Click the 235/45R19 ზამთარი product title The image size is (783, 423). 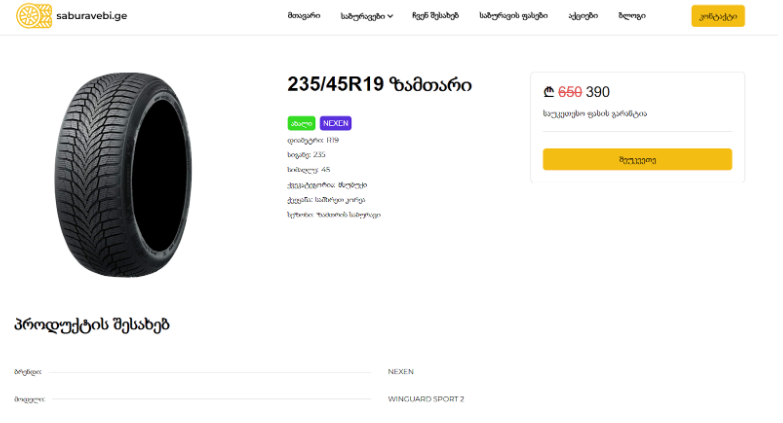click(x=379, y=85)
